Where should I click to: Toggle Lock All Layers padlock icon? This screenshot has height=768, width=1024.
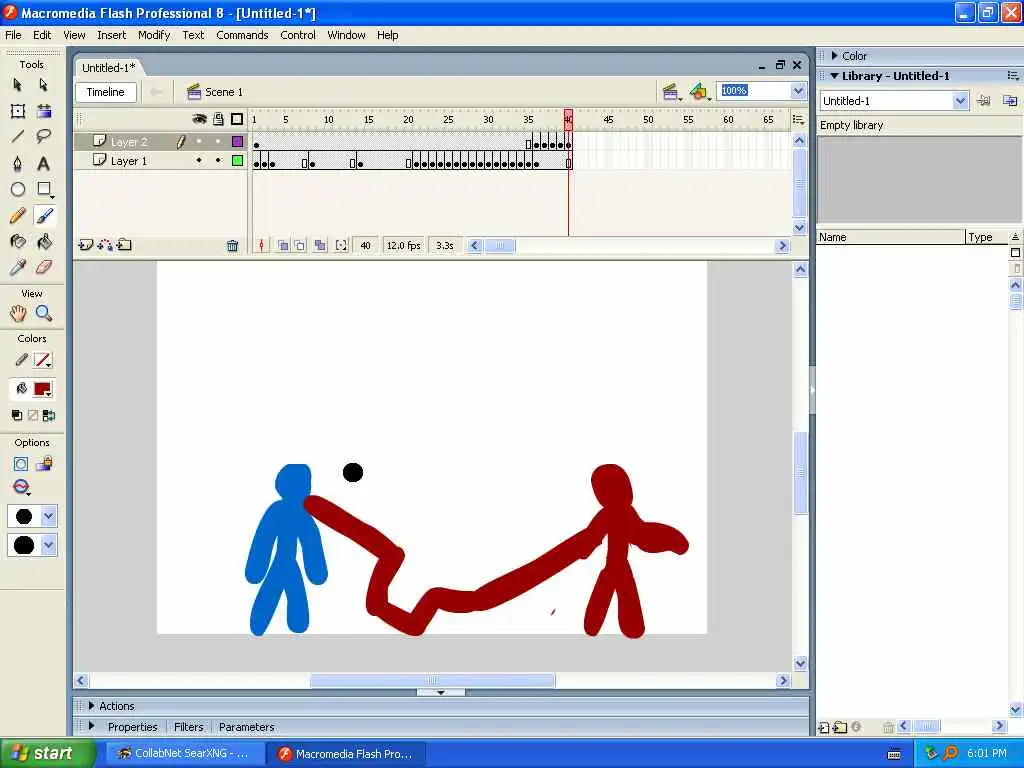pyautogui.click(x=219, y=119)
